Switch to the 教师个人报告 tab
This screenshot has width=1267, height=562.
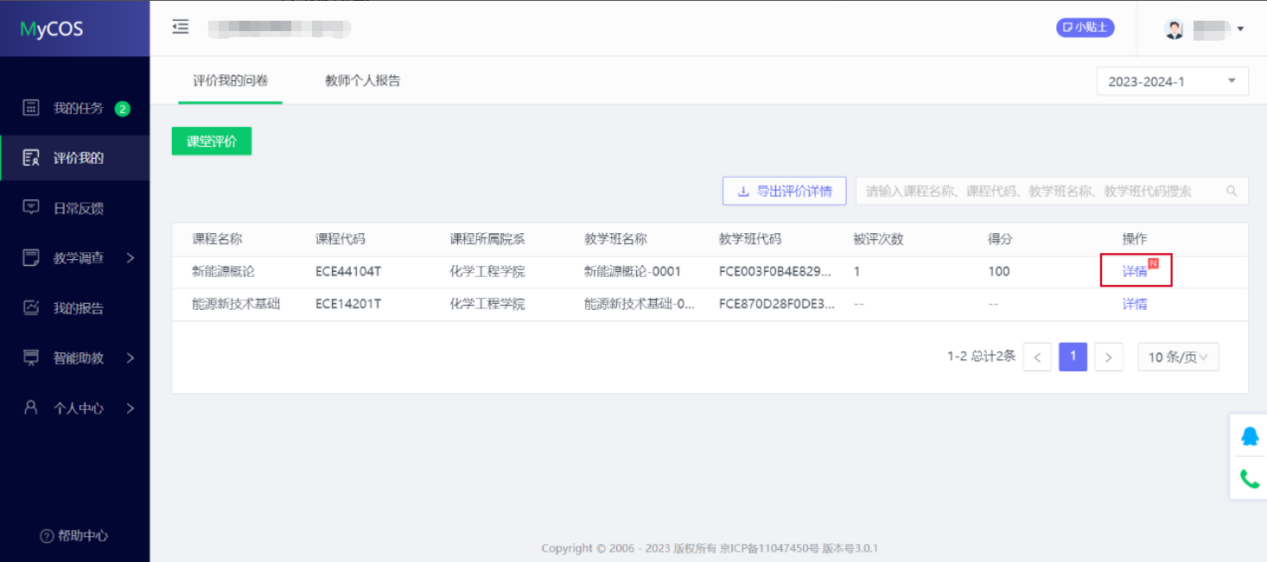pos(362,81)
